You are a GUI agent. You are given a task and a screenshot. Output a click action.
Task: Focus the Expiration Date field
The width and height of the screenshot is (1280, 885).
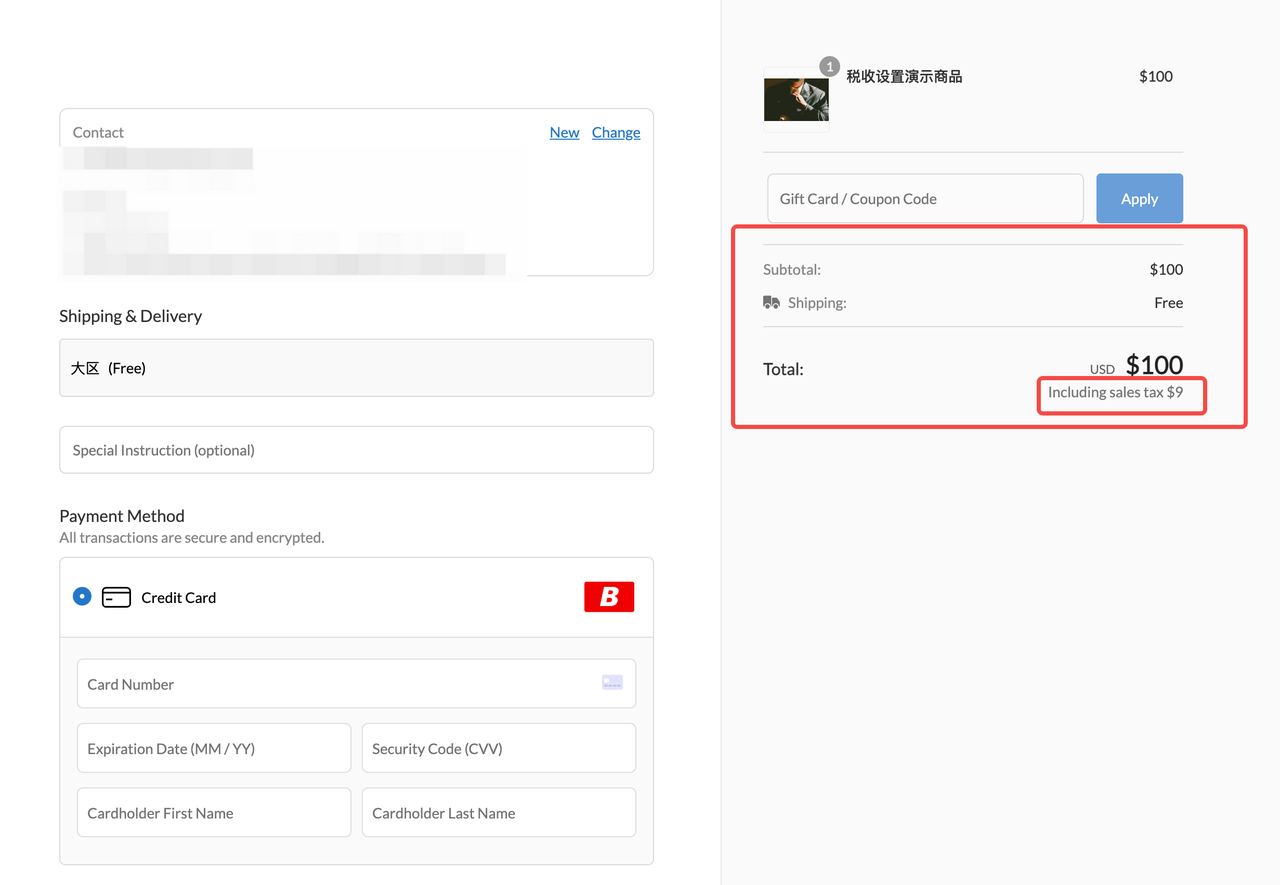214,748
